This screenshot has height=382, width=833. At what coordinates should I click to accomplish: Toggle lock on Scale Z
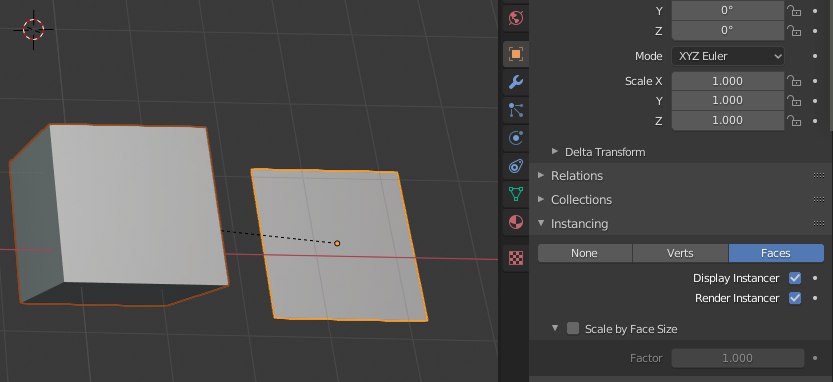tap(794, 121)
